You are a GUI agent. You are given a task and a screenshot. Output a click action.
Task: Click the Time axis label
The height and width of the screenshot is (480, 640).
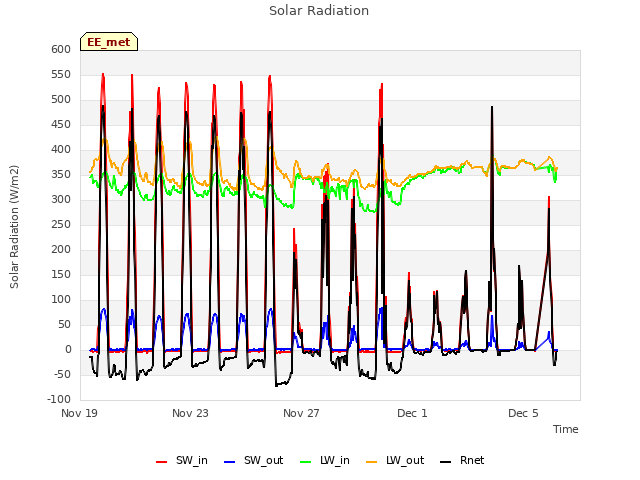pyautogui.click(x=566, y=429)
